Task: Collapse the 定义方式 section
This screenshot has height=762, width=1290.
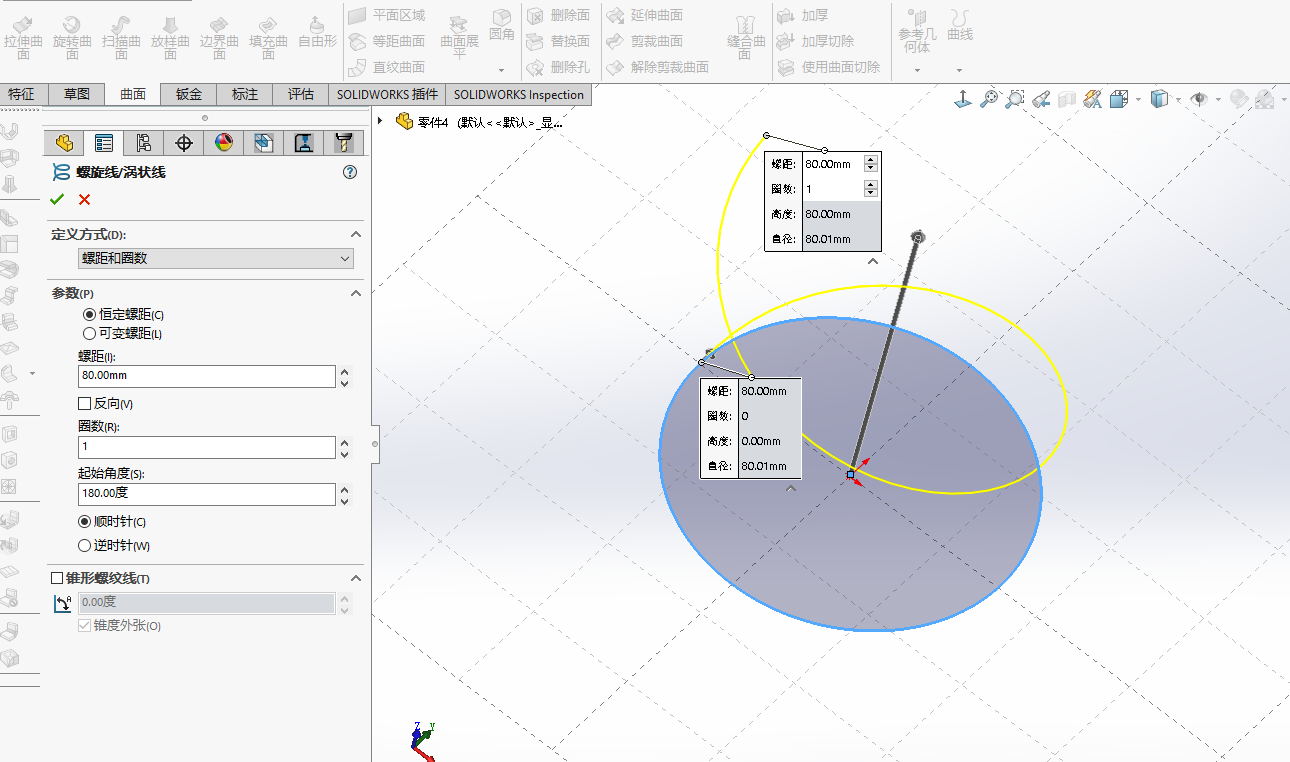Action: coord(355,235)
